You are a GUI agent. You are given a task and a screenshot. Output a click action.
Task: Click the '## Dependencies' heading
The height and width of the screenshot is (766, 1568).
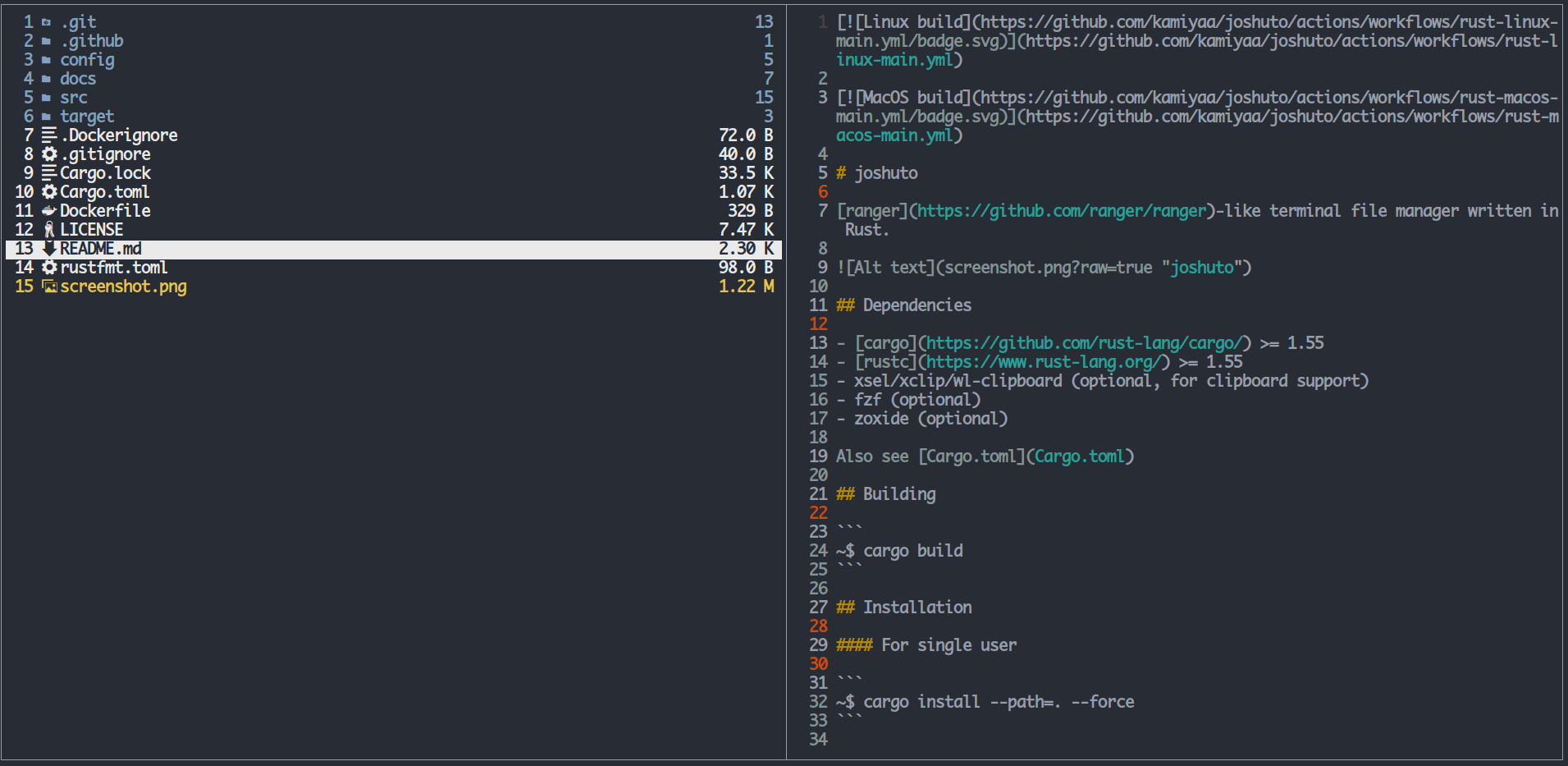click(x=904, y=305)
